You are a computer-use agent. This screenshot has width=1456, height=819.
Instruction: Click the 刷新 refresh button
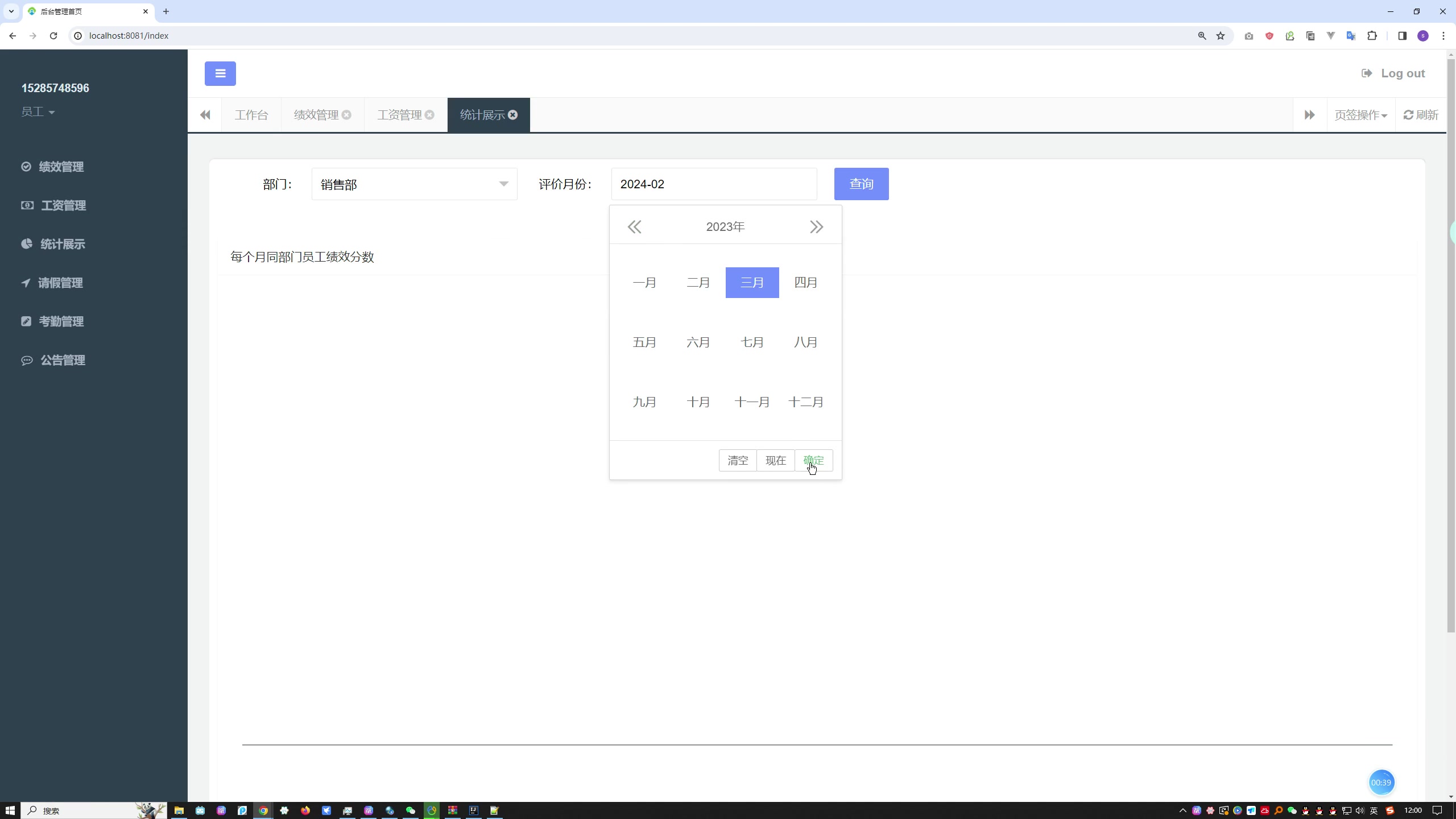click(1421, 115)
